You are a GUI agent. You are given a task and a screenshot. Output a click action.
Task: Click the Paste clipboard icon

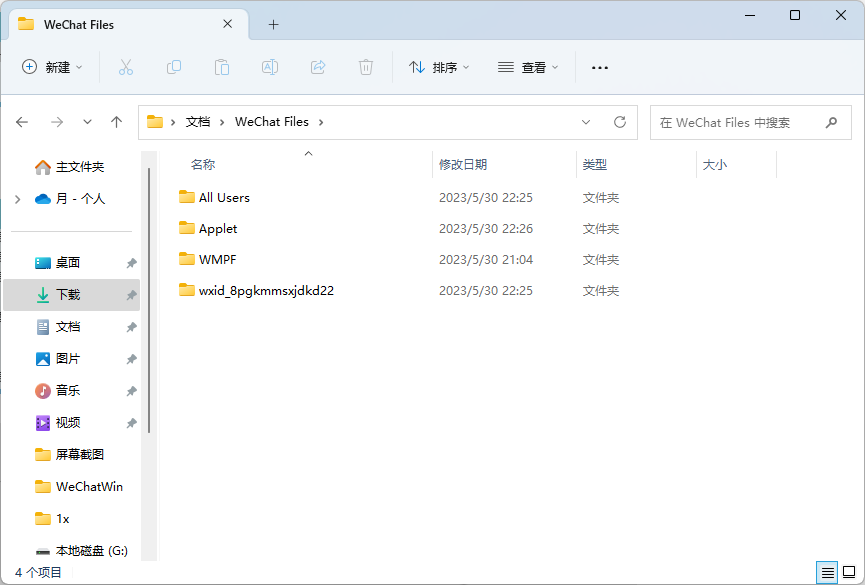point(222,67)
